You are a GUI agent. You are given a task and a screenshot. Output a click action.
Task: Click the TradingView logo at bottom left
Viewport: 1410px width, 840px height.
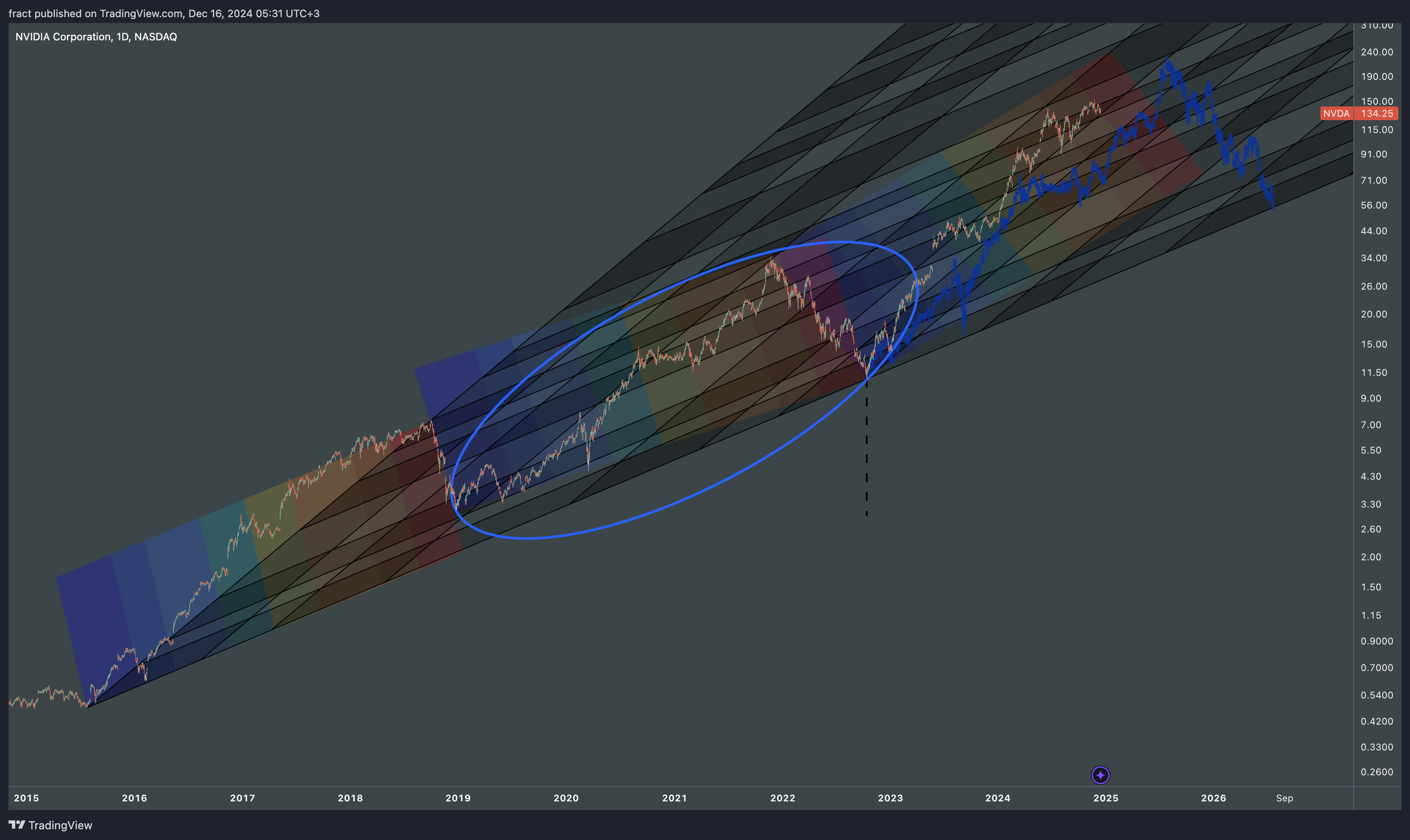[x=50, y=825]
